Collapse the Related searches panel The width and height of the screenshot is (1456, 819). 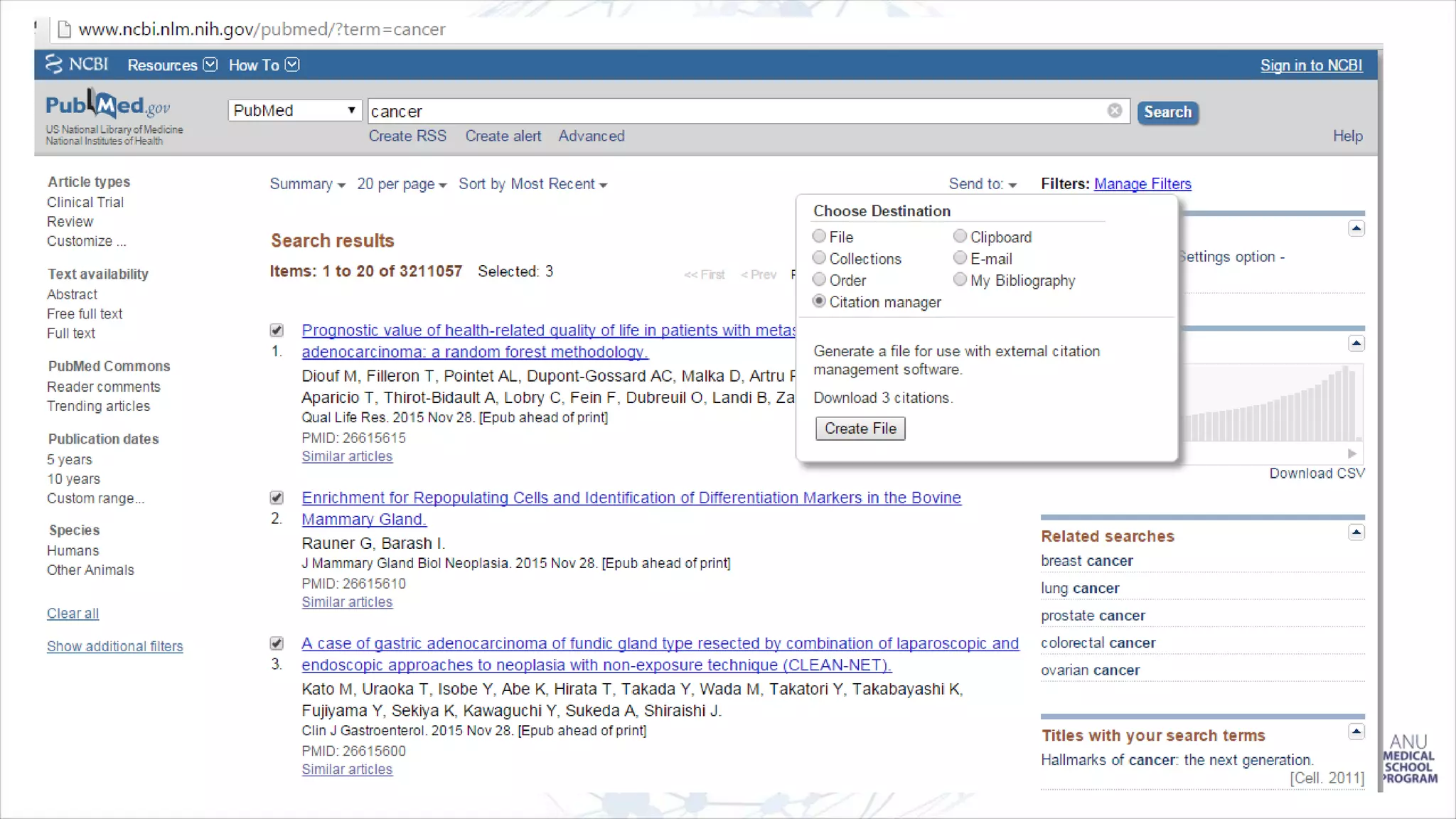[1356, 532]
